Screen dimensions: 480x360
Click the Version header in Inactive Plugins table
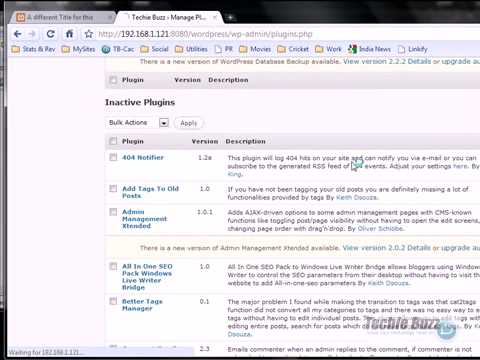(205, 141)
